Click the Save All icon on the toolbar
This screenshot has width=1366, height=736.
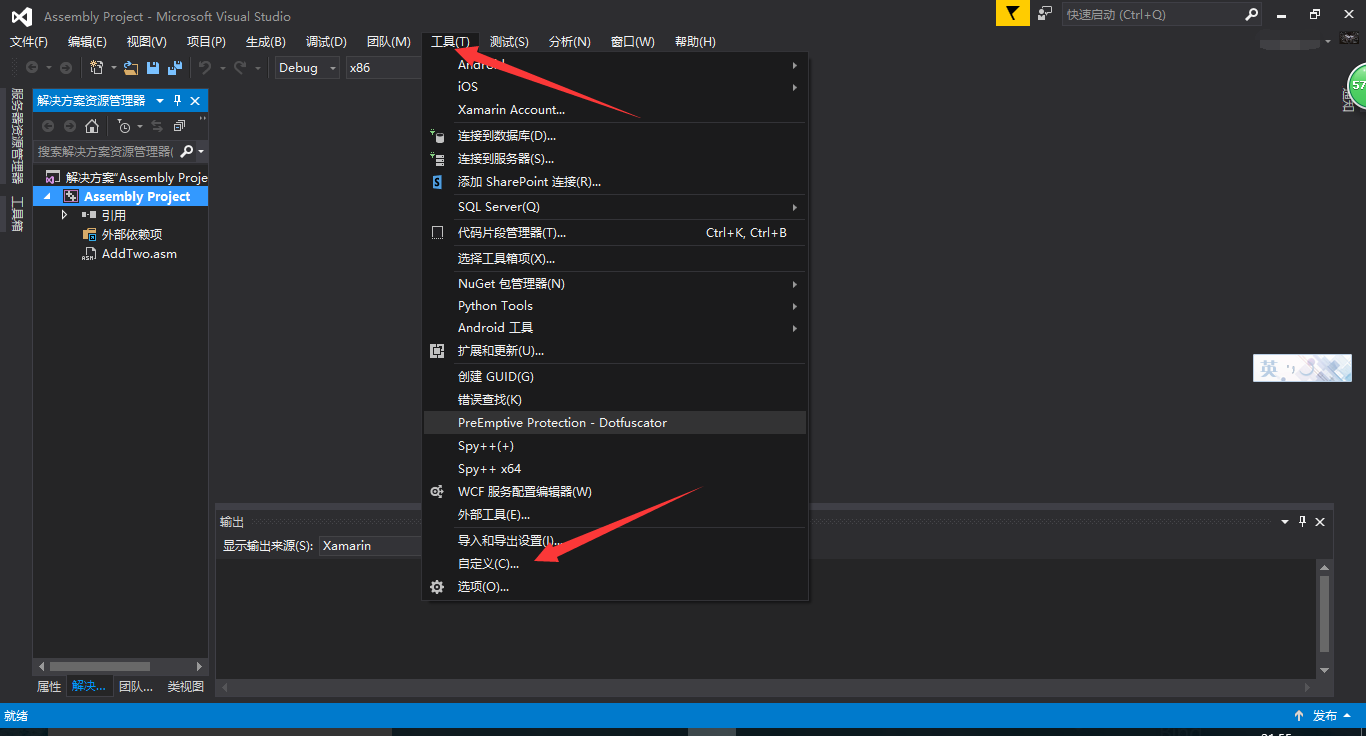tap(174, 67)
